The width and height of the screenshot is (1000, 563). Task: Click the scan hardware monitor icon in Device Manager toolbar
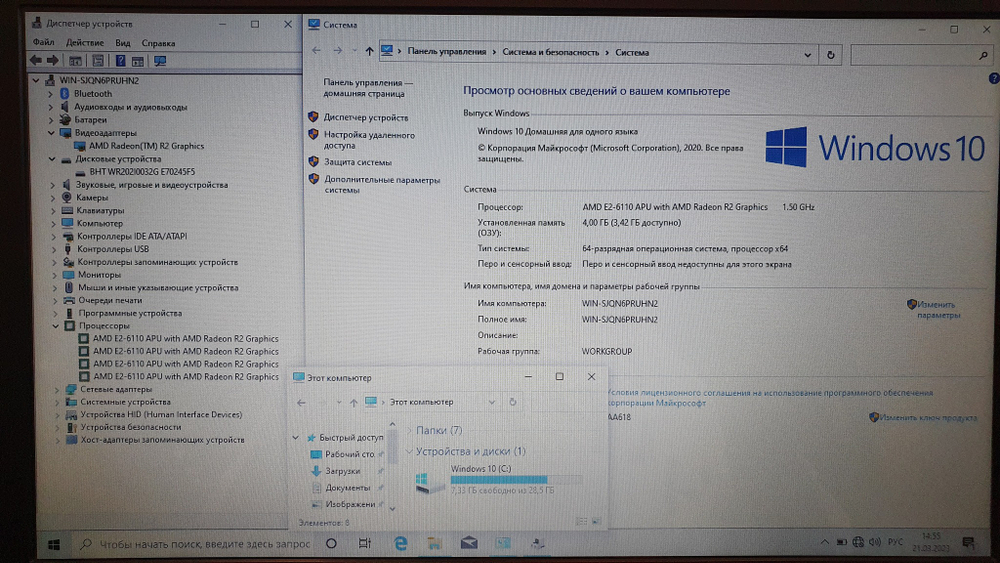coord(160,61)
